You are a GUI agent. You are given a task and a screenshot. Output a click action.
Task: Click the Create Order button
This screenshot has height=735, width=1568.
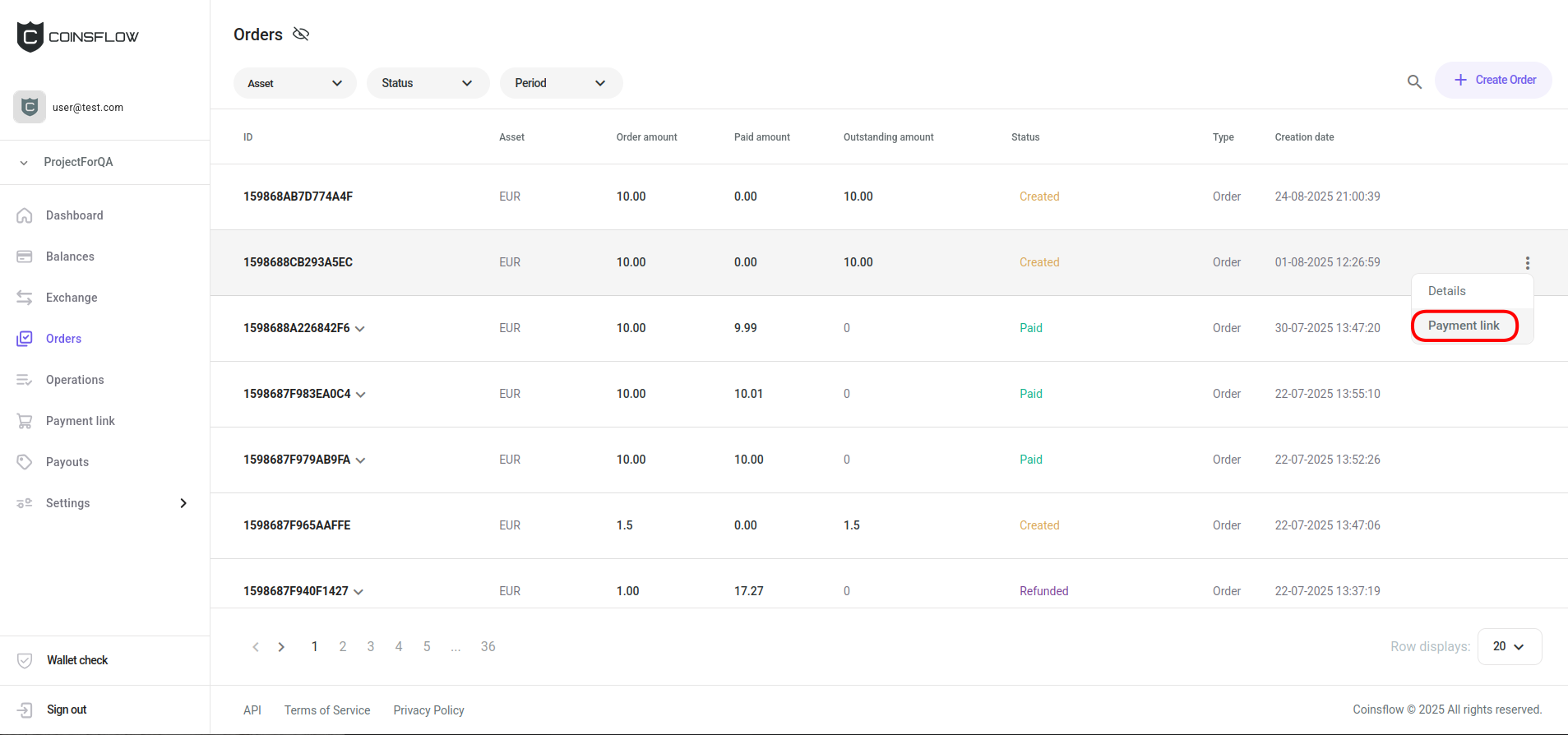coord(1493,80)
